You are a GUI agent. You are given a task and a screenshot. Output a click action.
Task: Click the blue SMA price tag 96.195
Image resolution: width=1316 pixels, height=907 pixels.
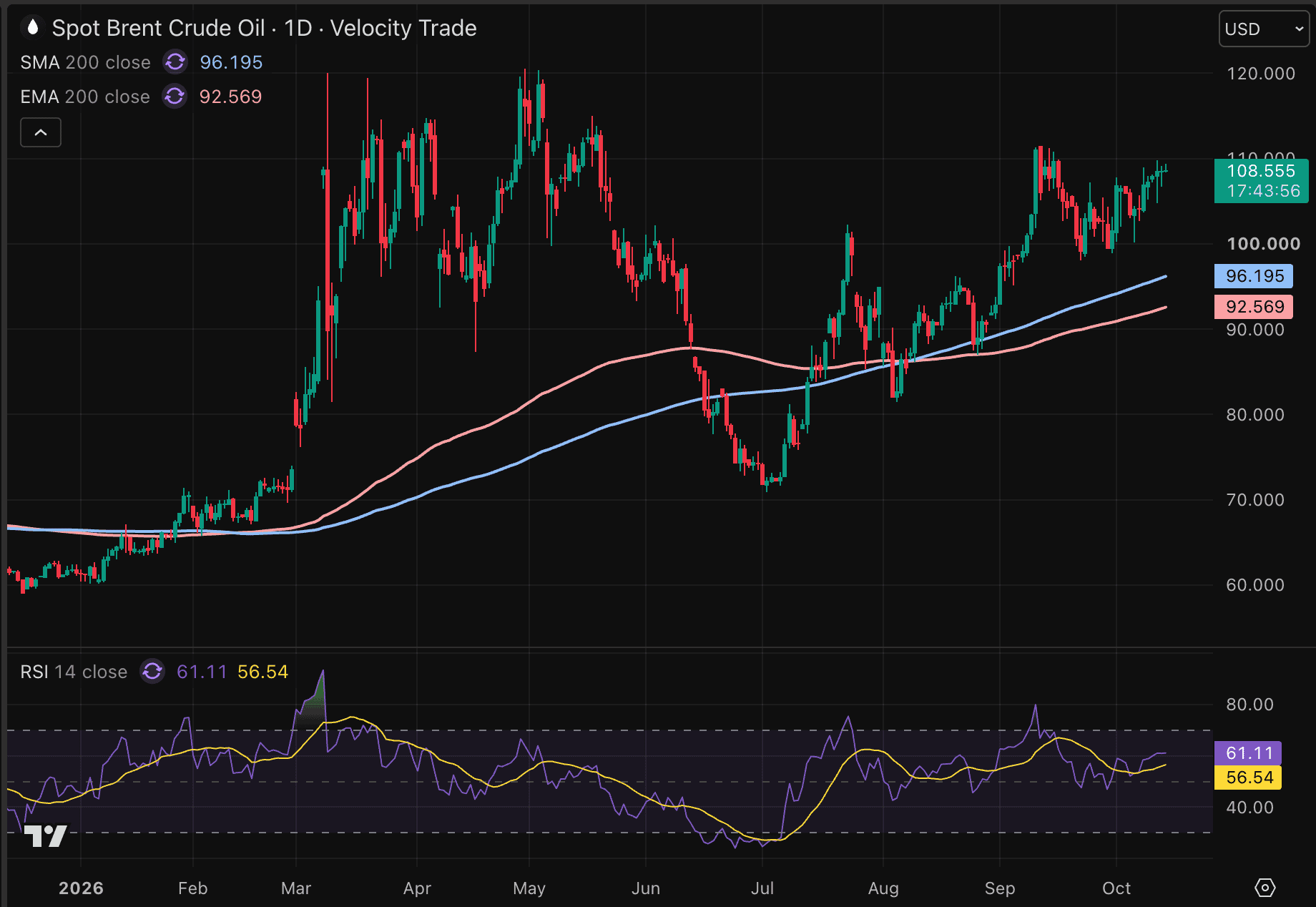tap(1254, 276)
